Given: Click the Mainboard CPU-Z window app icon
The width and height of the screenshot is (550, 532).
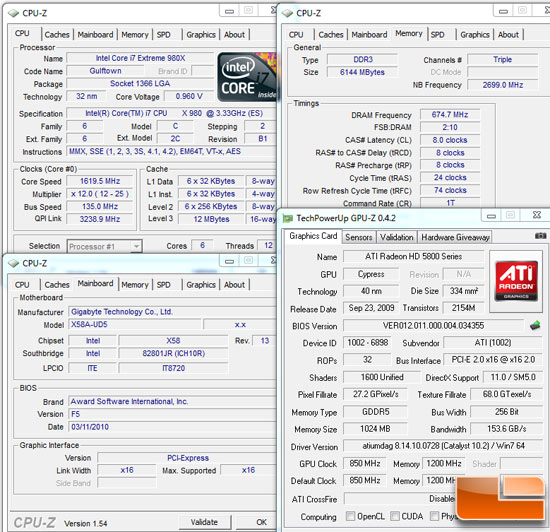Looking at the screenshot, I should point(13,263).
